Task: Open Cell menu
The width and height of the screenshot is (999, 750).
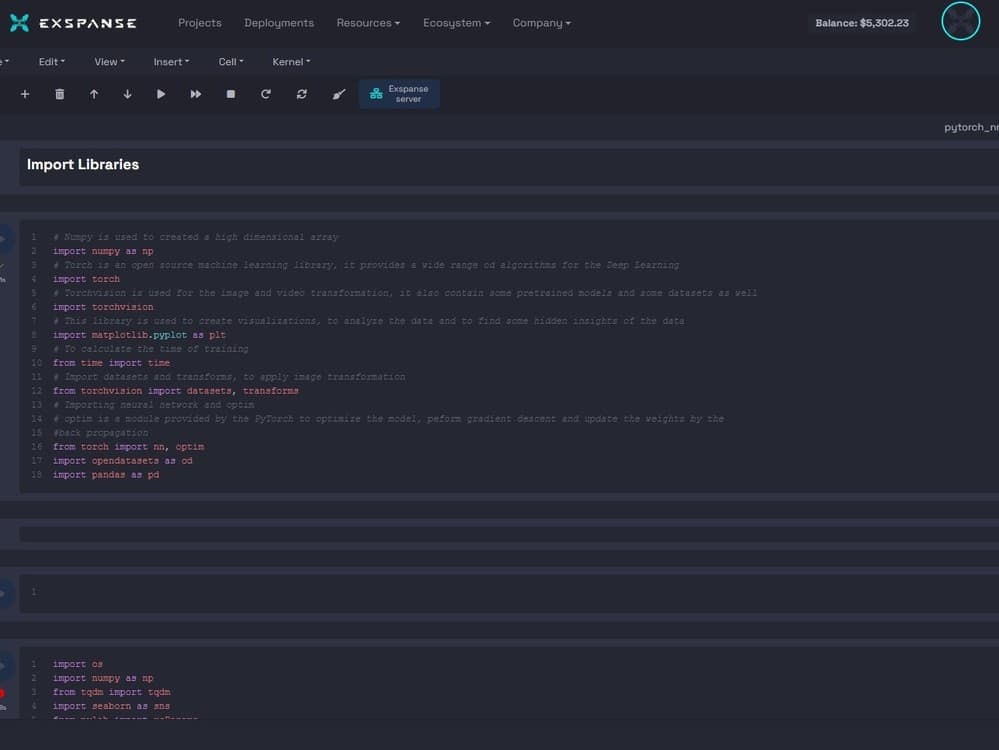Action: click(x=231, y=62)
